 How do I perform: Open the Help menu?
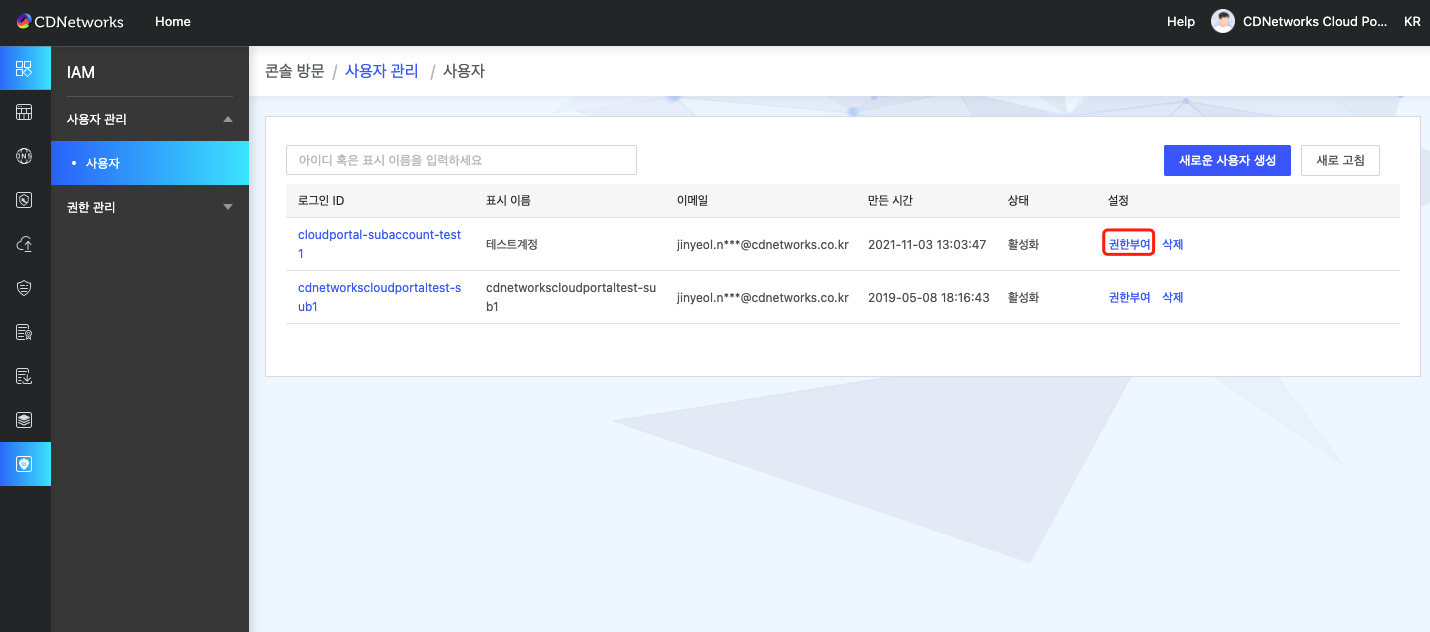pos(1180,21)
